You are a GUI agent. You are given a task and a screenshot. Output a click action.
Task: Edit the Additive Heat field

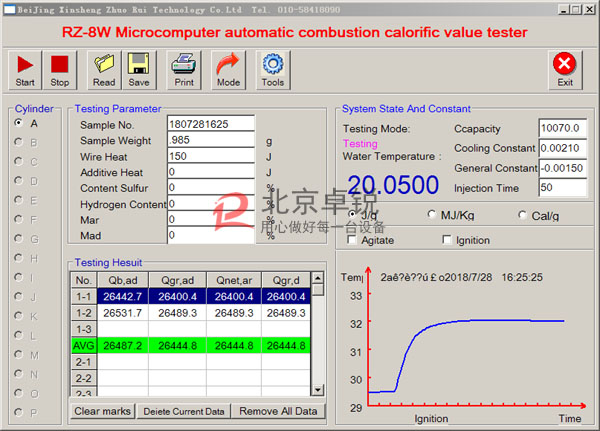click(211, 171)
